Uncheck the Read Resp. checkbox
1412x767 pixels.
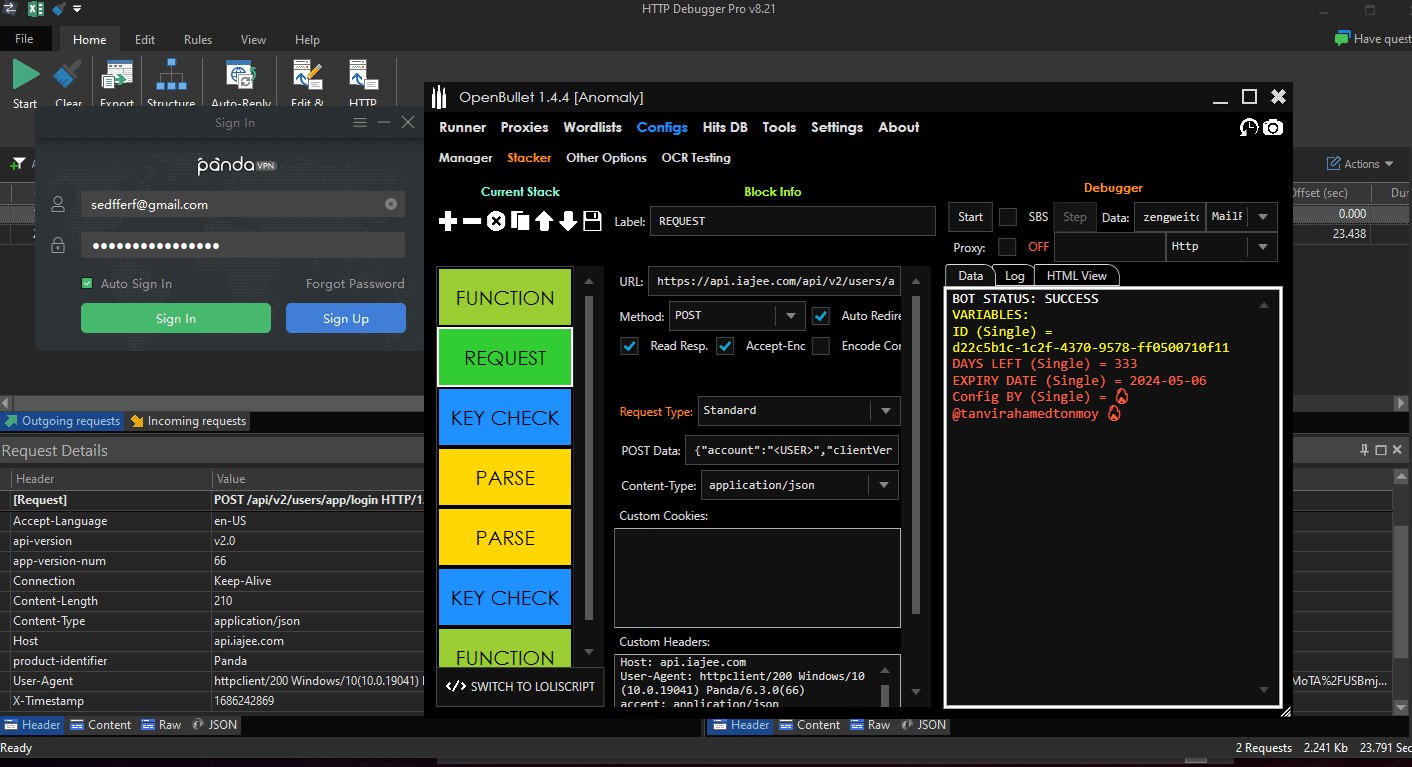pyautogui.click(x=630, y=346)
